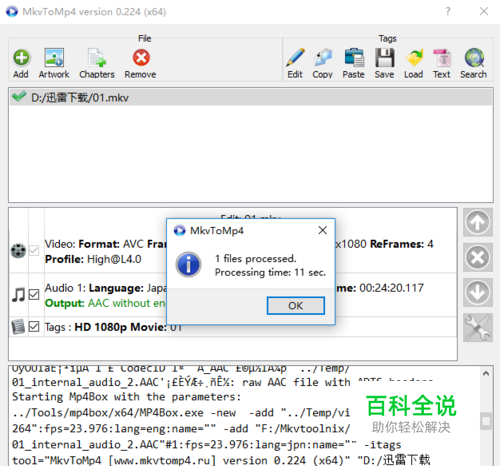Click the Add file icon
This screenshot has width=500, height=466.
click(21, 58)
